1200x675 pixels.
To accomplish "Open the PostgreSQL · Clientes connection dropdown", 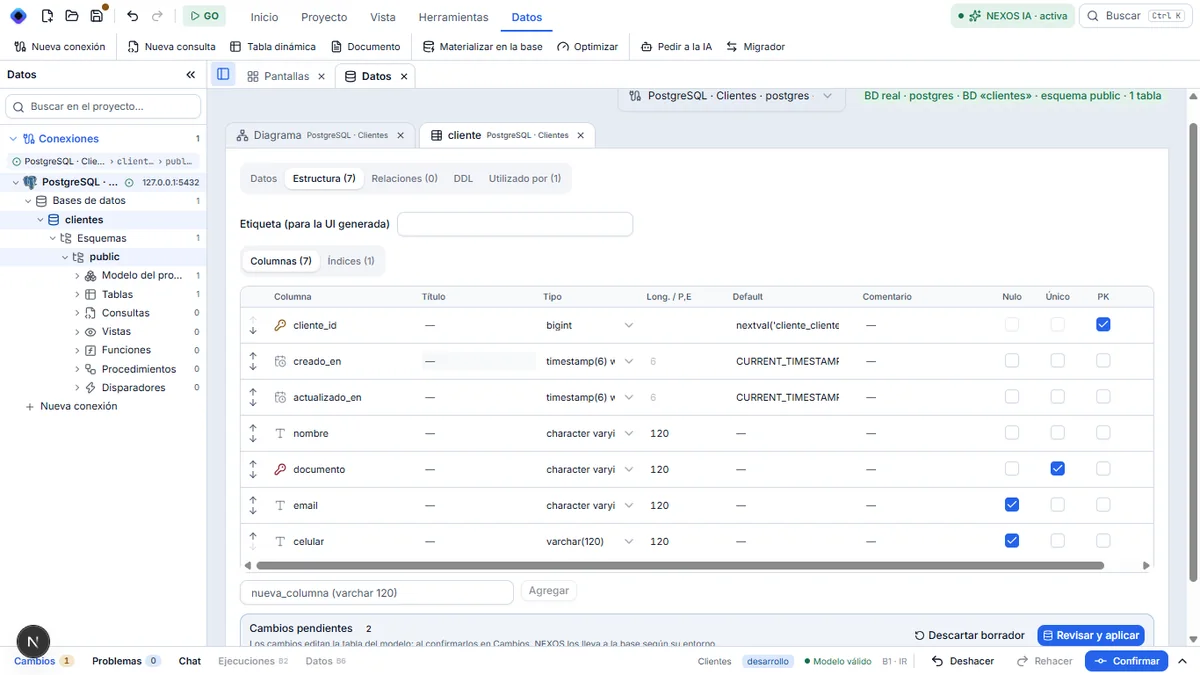I will (x=730, y=96).
